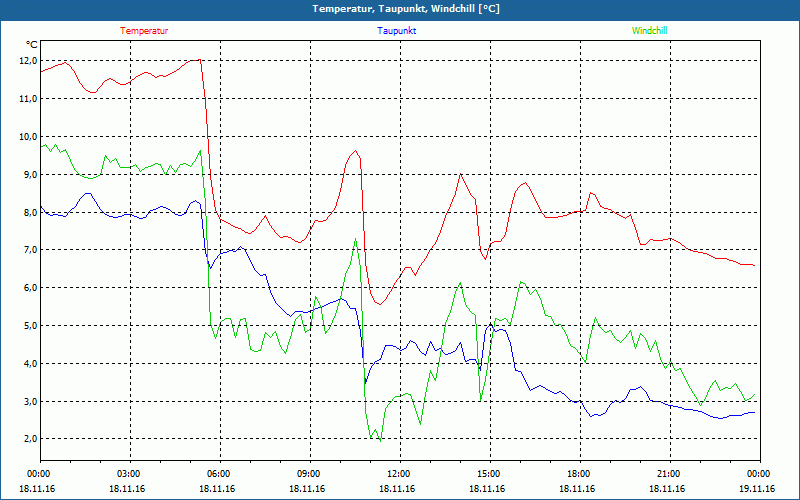Screen dimensions: 800x500
Task: Click the 6,0 y-axis value
Action: (29, 288)
